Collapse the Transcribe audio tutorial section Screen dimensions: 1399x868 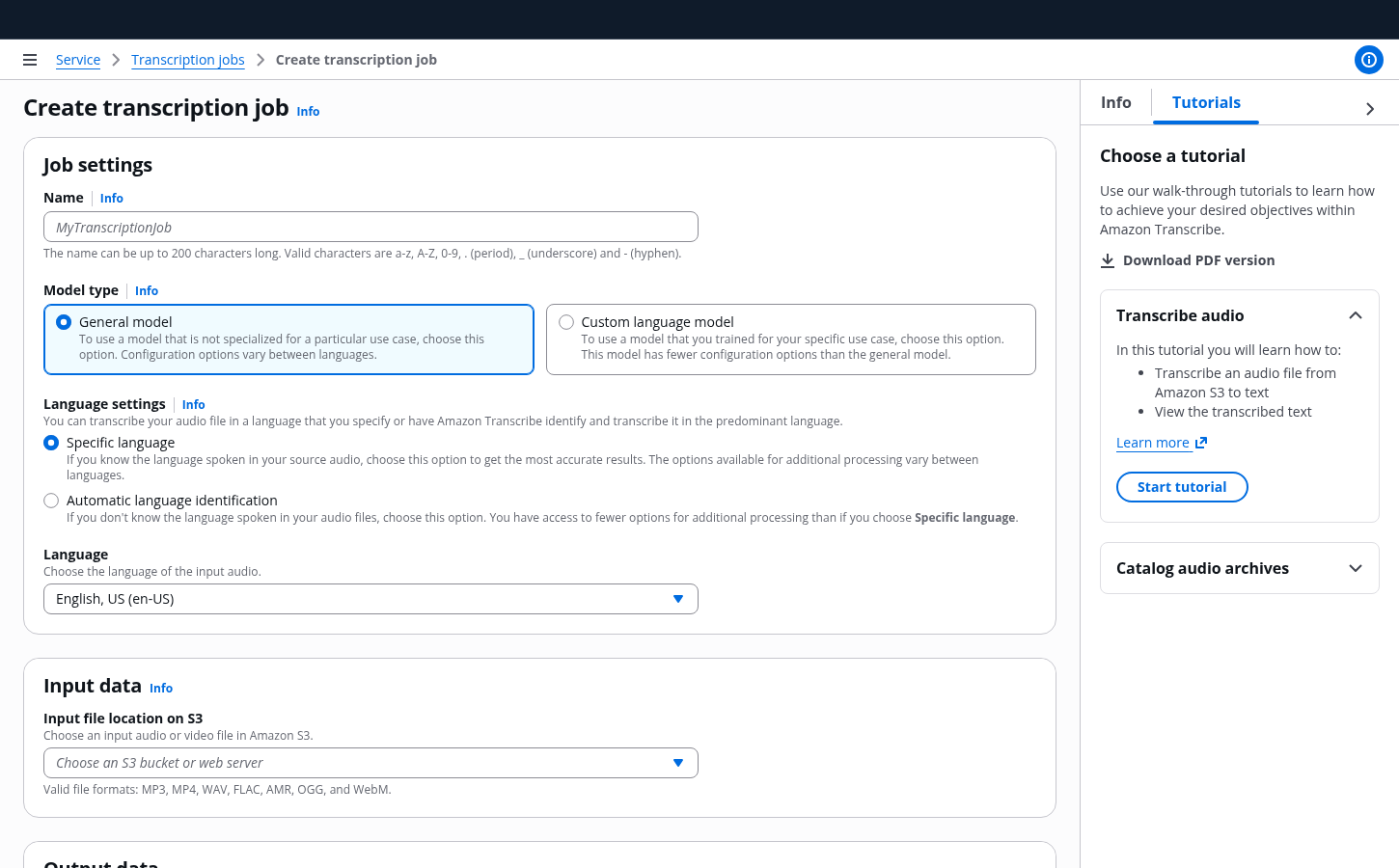[x=1355, y=315]
